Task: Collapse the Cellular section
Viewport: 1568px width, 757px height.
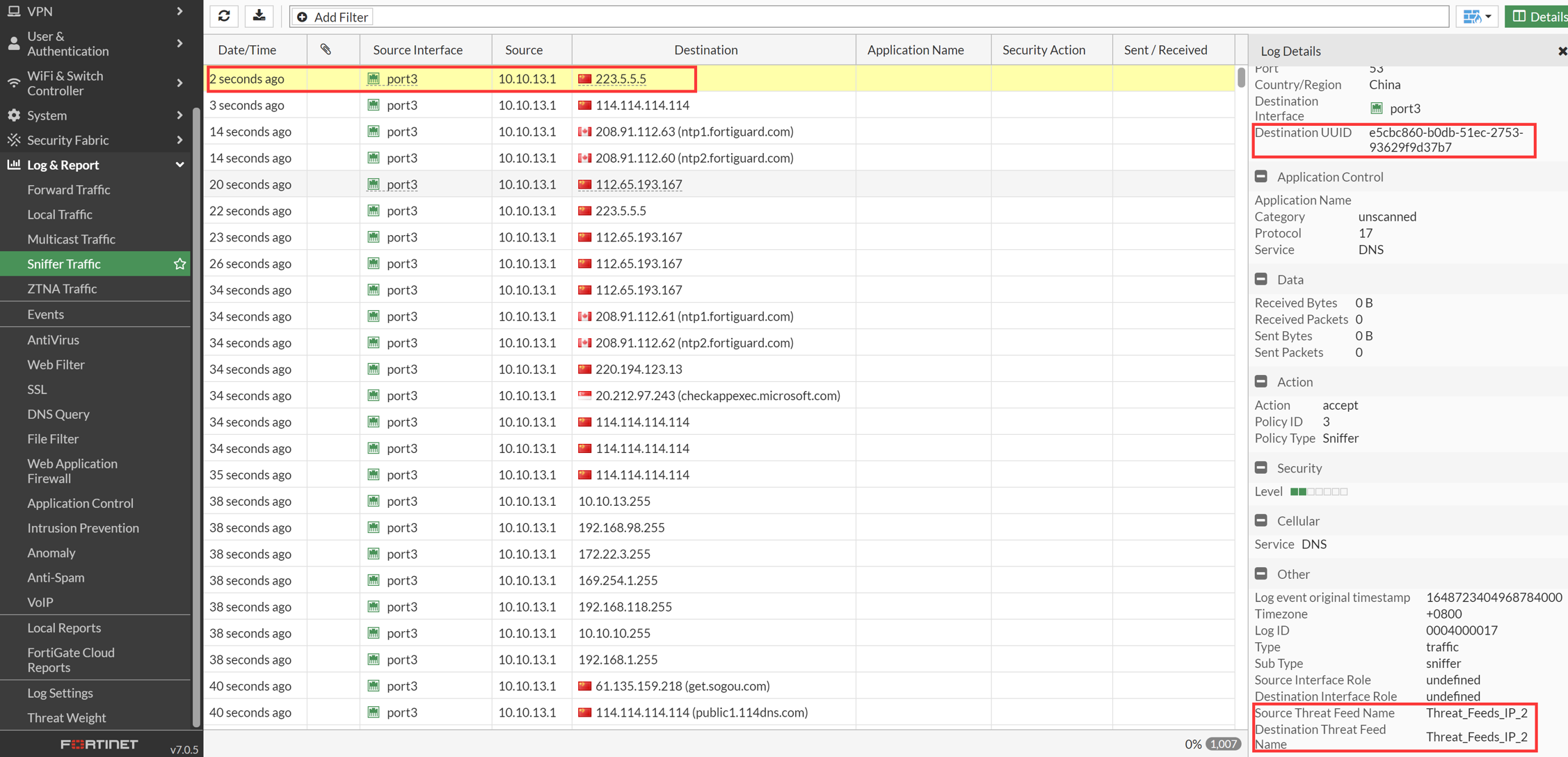Action: tap(1261, 520)
